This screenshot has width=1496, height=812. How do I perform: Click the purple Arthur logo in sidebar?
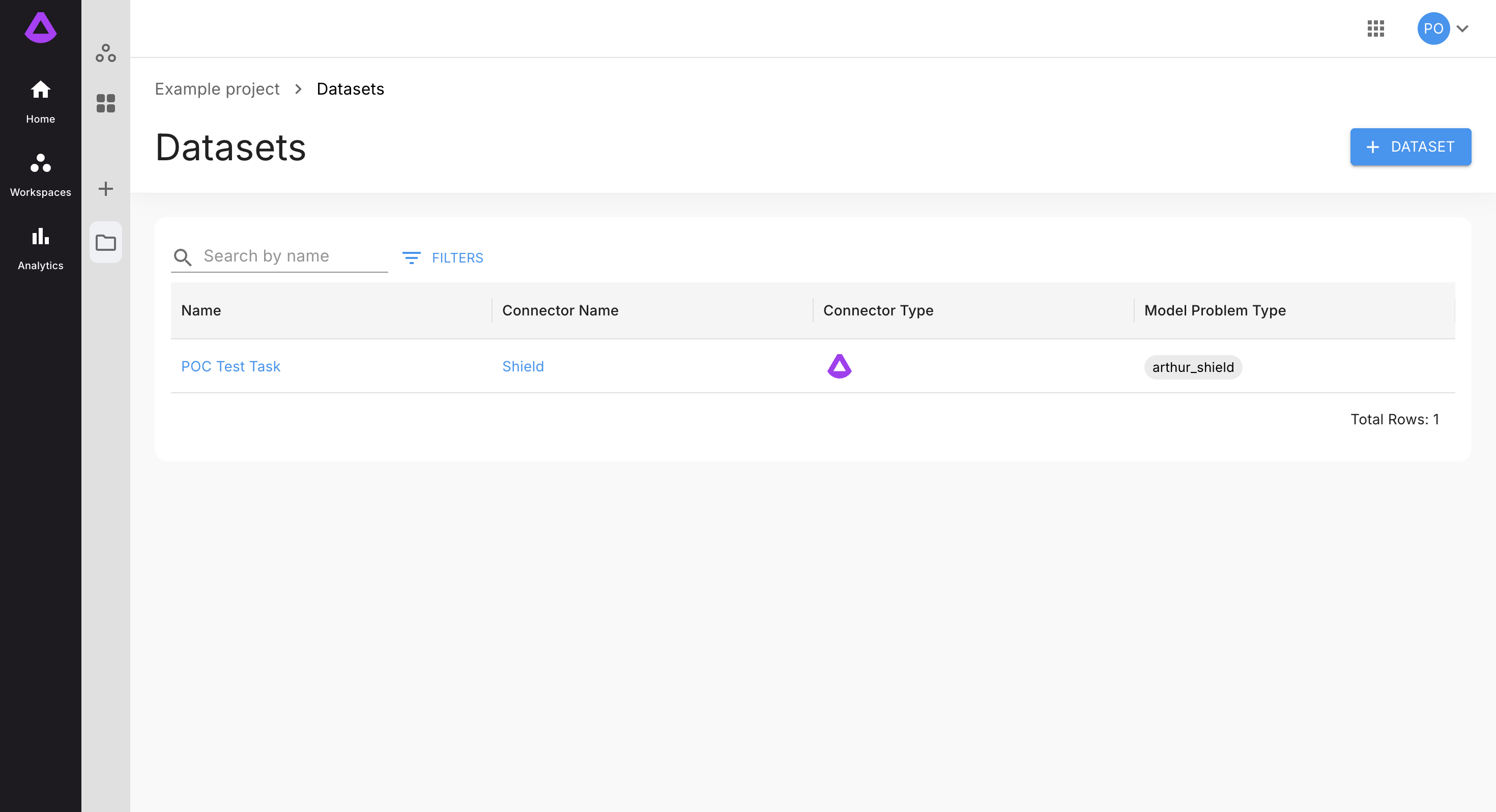[41, 27]
